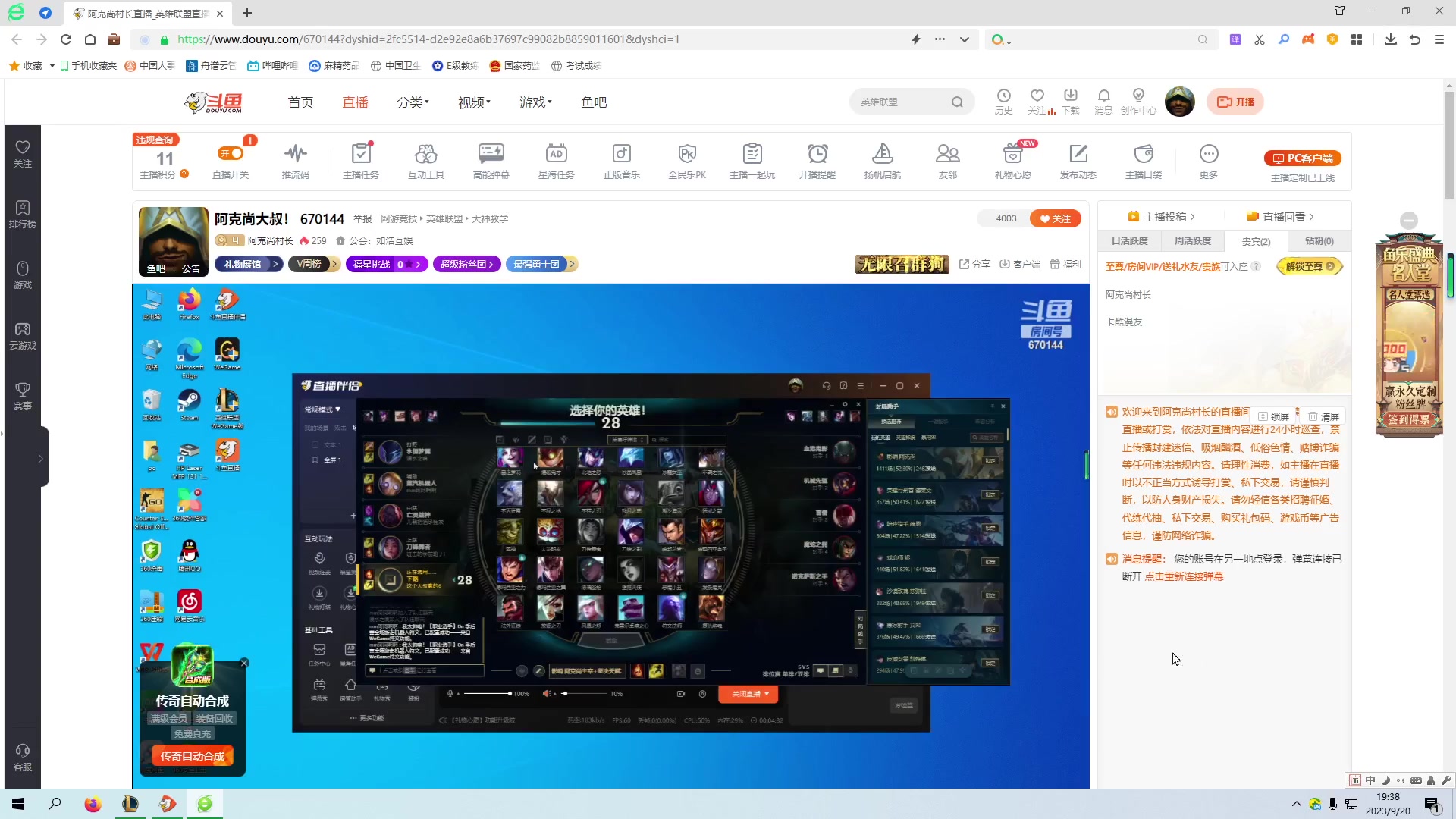Open 开播提醒 alarm clock icon
The height and width of the screenshot is (819, 1456).
[x=817, y=154]
